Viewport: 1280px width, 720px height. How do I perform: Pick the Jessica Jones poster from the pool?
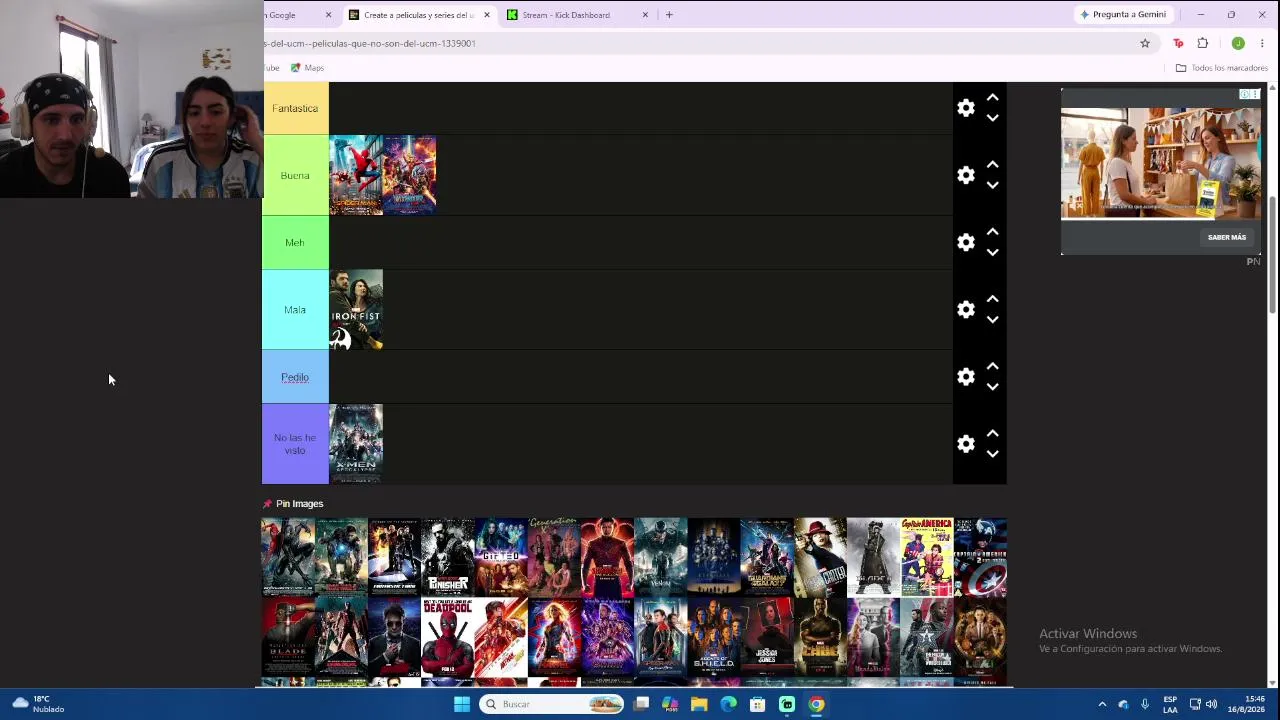pos(767,637)
